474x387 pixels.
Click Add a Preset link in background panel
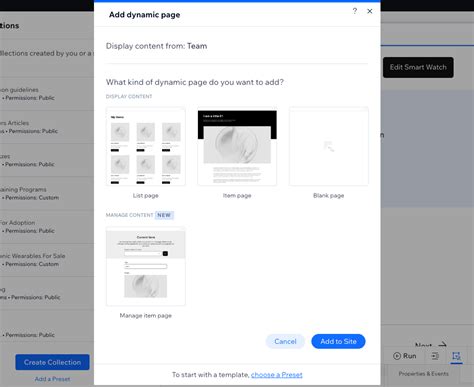(52, 379)
